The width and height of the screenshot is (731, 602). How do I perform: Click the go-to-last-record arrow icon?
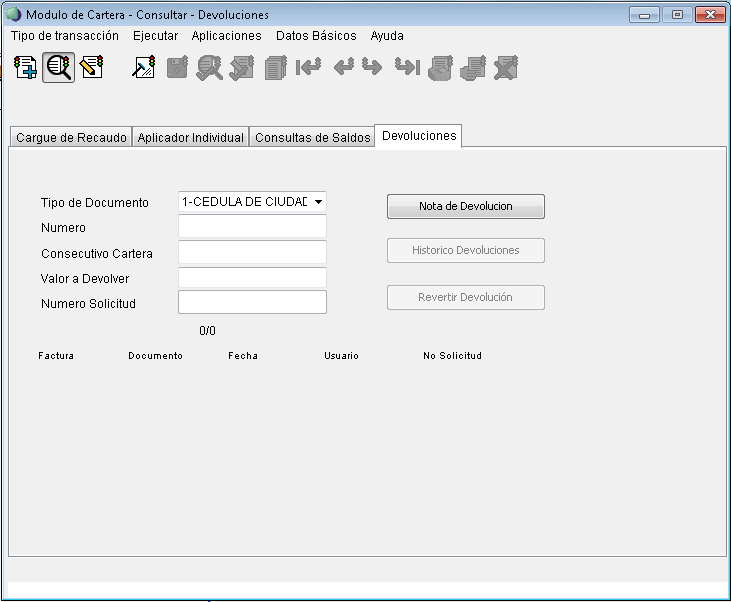(406, 68)
